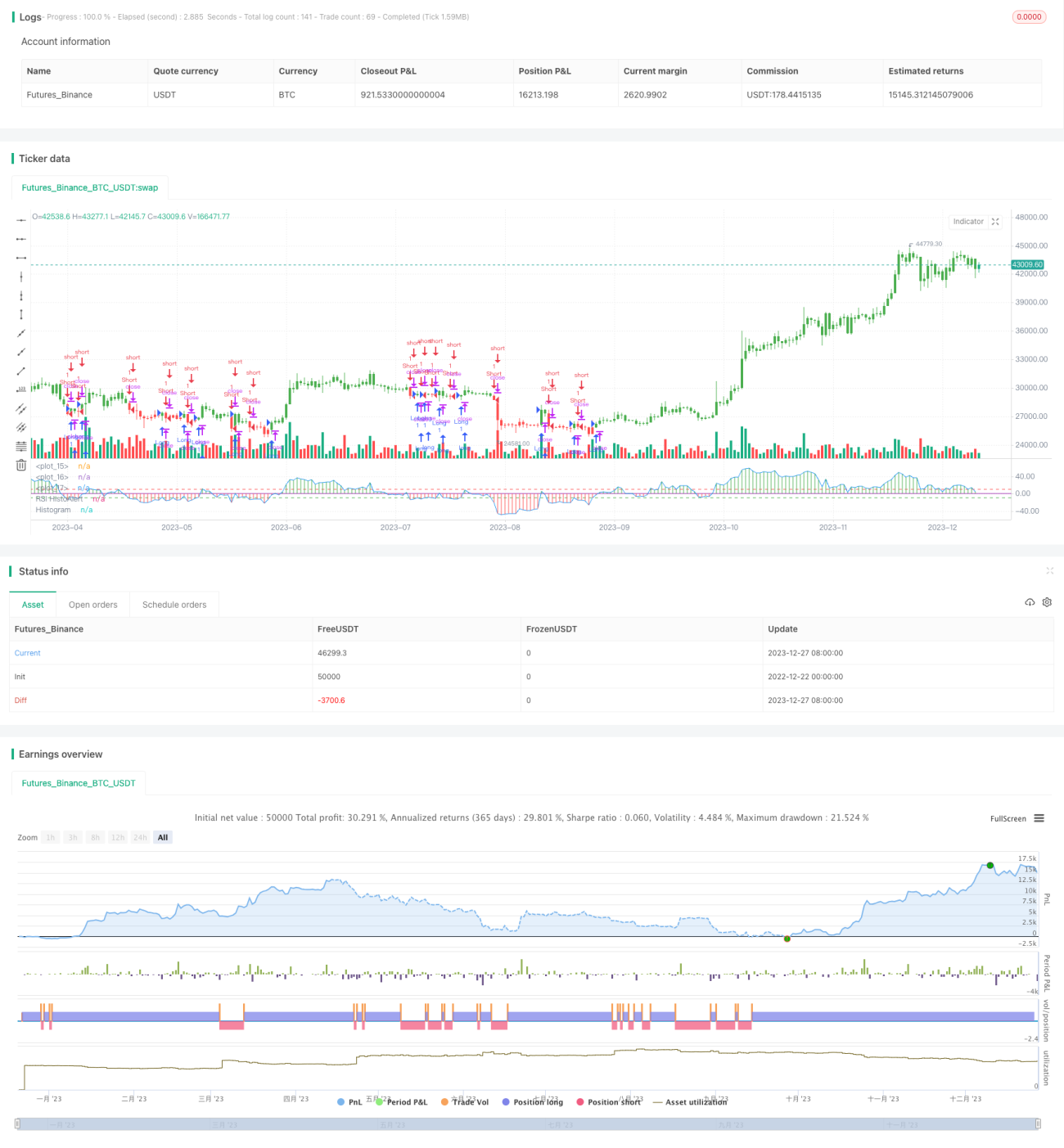The width and height of the screenshot is (1064, 1148).
Task: Click the FullScreen text button
Action: coord(1008,818)
